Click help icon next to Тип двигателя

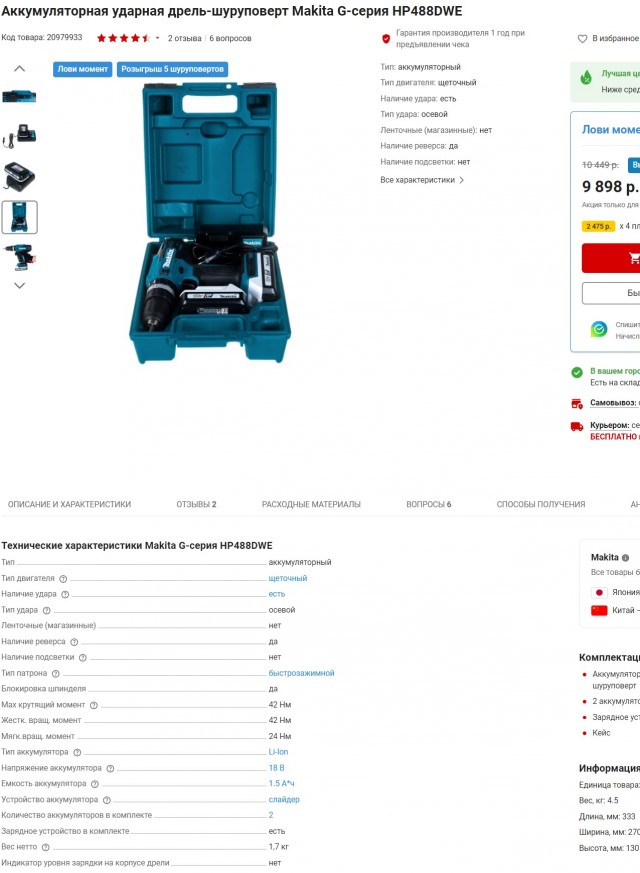63,579
